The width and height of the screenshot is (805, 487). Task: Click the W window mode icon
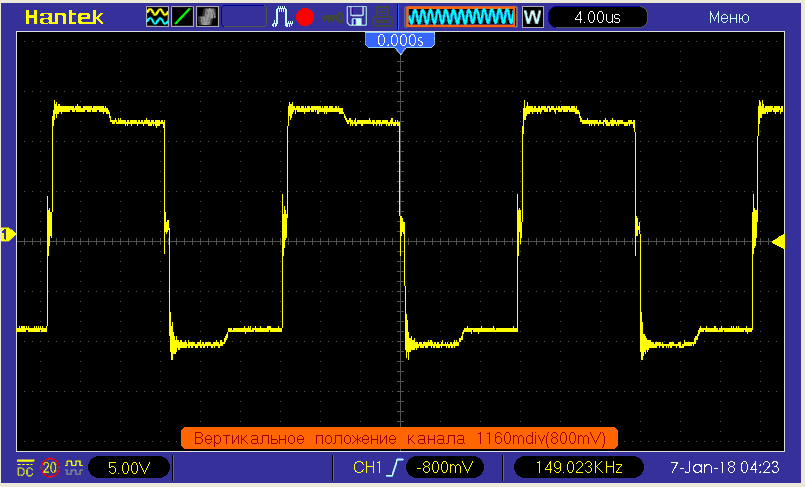click(x=531, y=17)
